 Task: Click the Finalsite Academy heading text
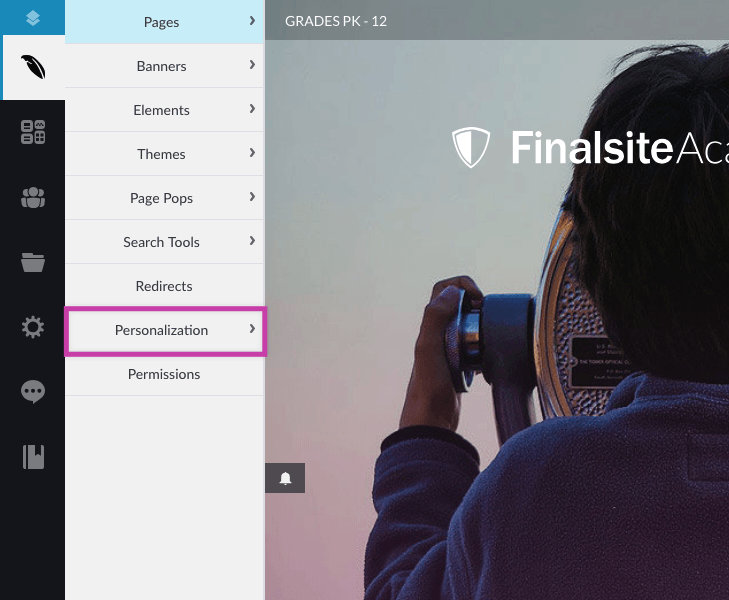[x=620, y=148]
